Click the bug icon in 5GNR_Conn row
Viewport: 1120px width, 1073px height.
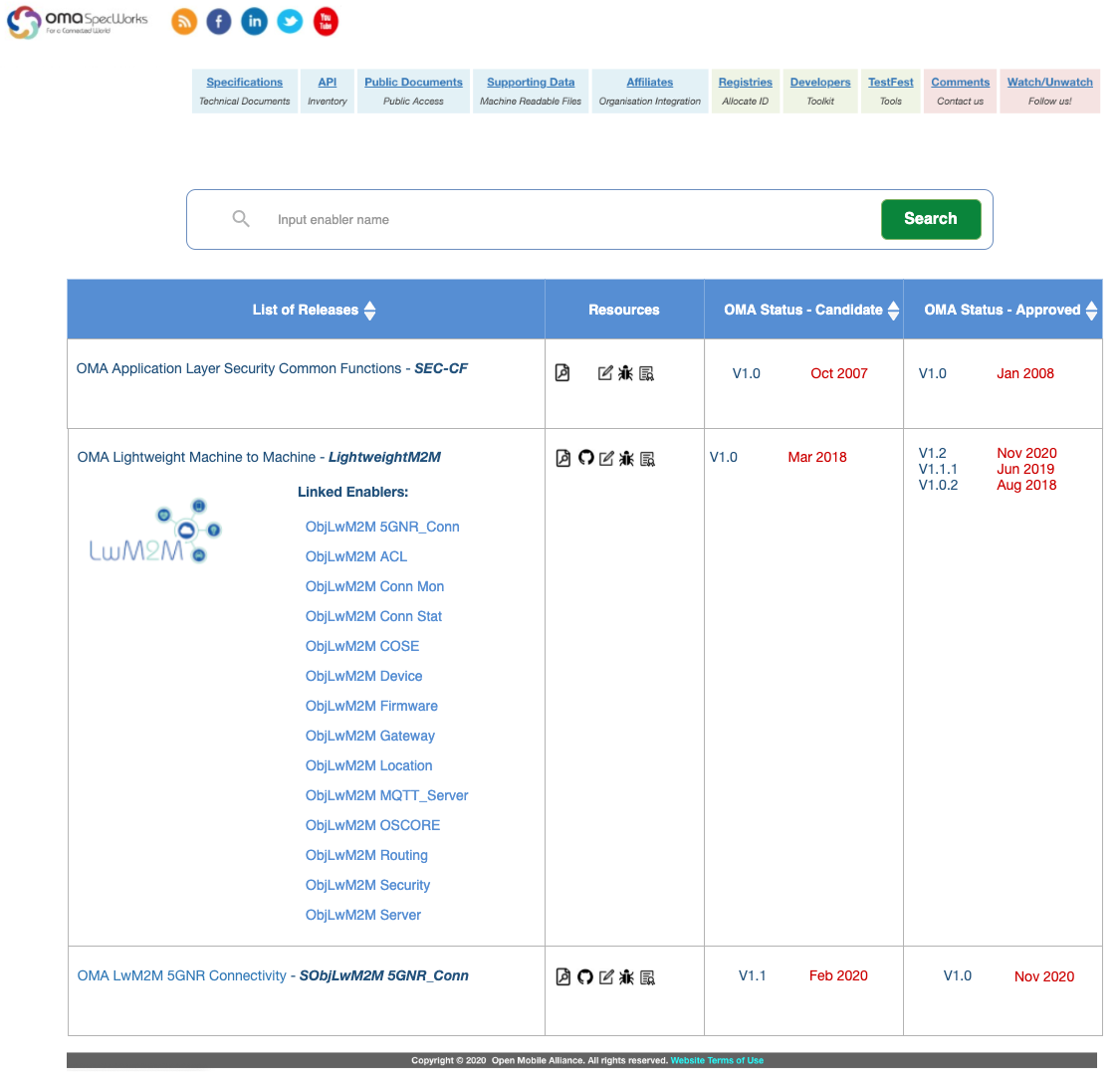626,977
